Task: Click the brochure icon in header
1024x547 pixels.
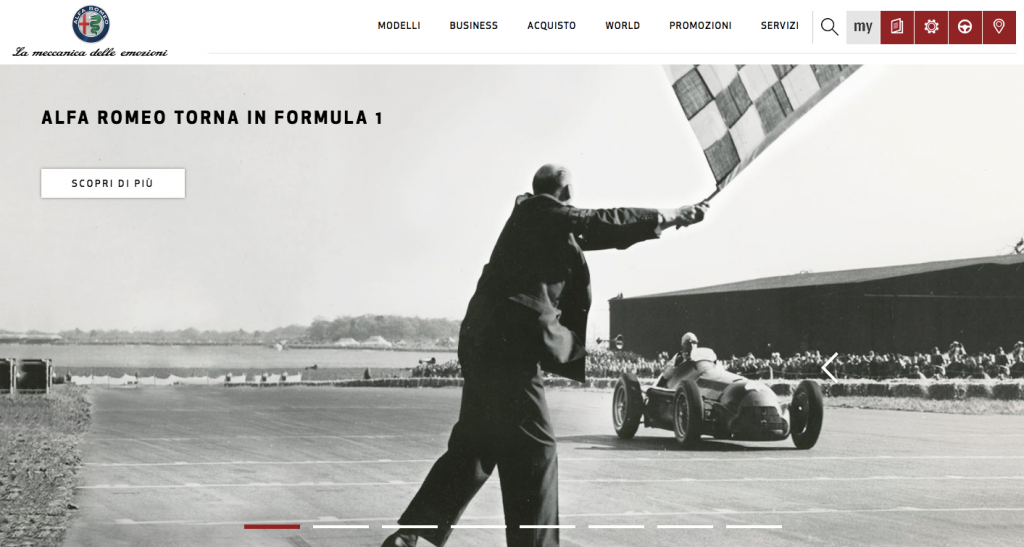Action: coord(897,27)
